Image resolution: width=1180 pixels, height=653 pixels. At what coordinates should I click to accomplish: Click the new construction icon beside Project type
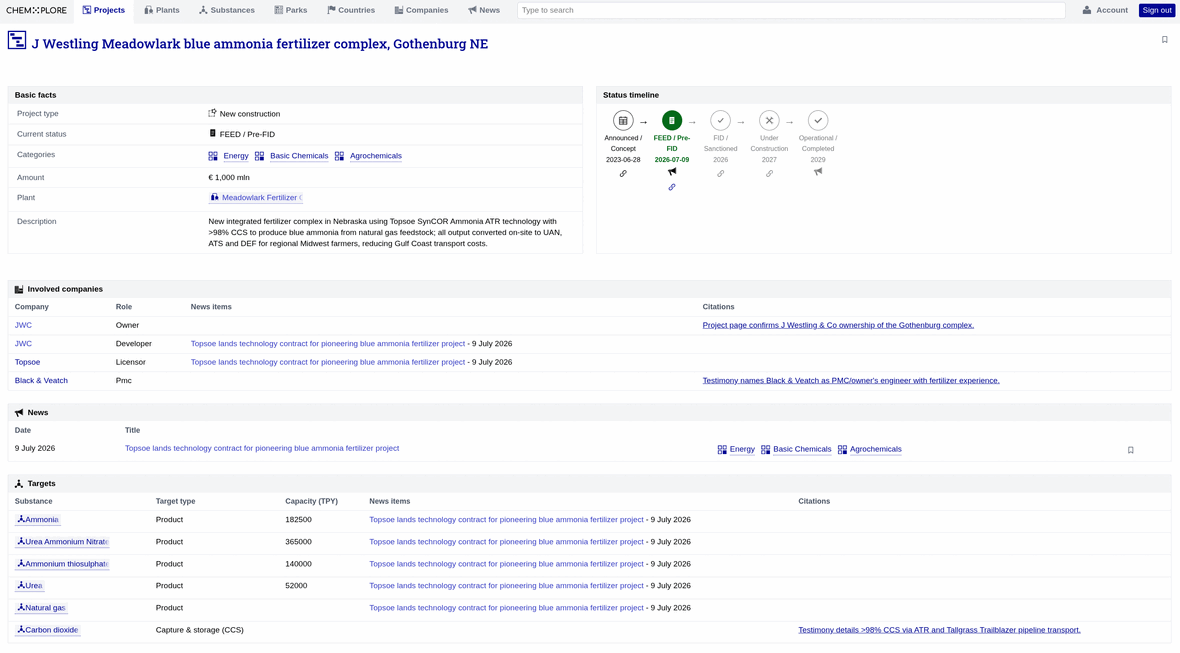pyautogui.click(x=212, y=113)
